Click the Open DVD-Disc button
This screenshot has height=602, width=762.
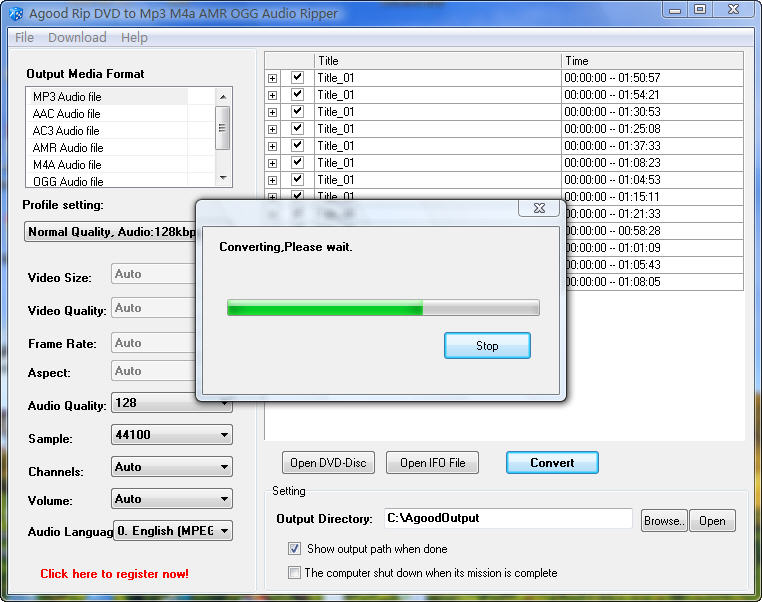pos(328,463)
